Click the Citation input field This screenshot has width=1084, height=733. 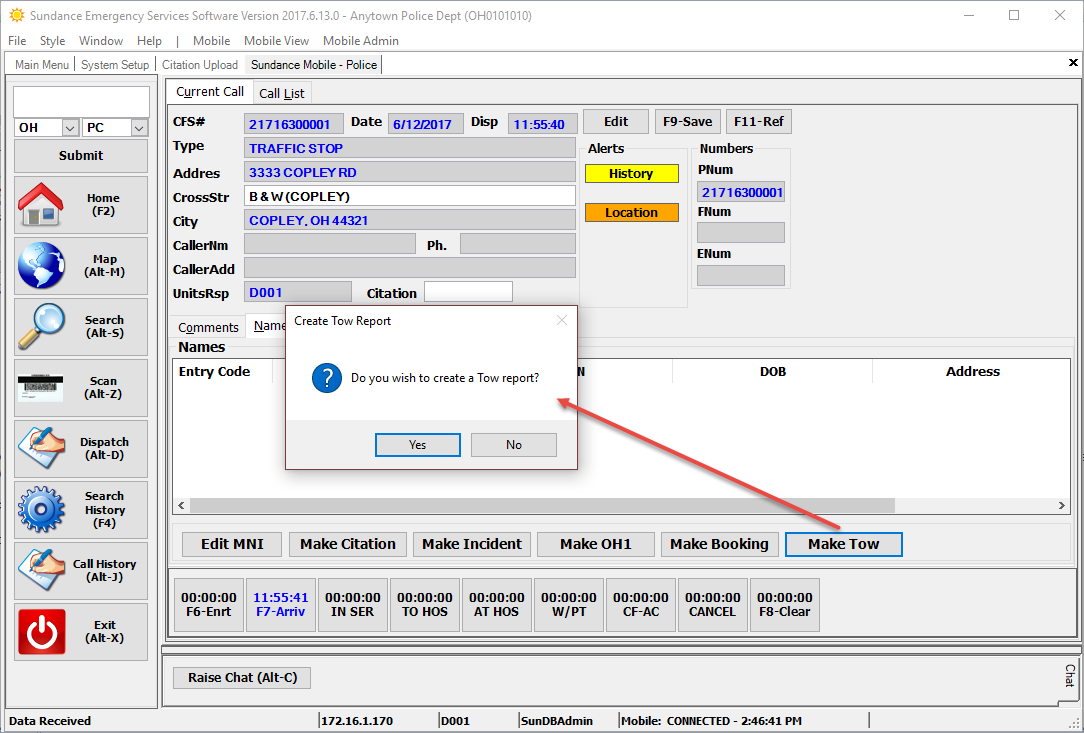click(469, 293)
